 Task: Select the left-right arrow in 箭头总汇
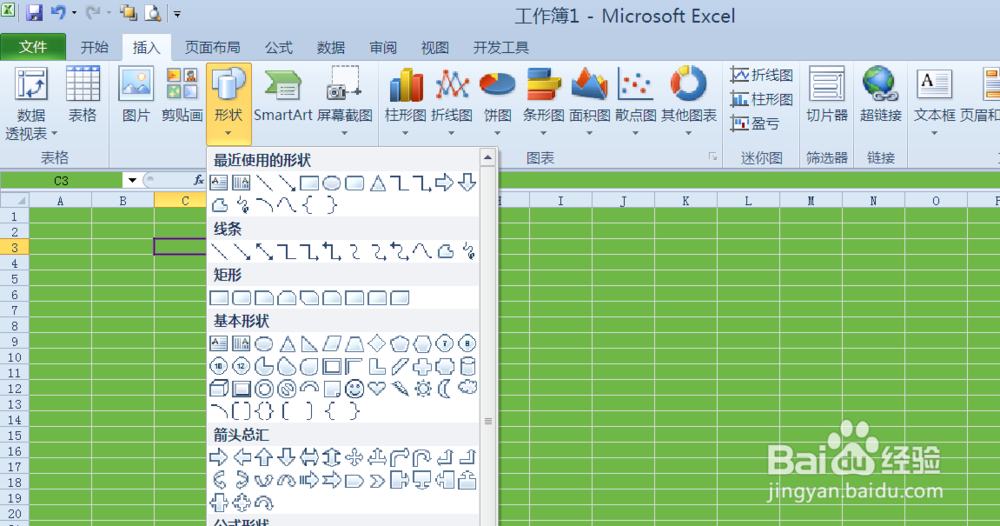(x=309, y=457)
